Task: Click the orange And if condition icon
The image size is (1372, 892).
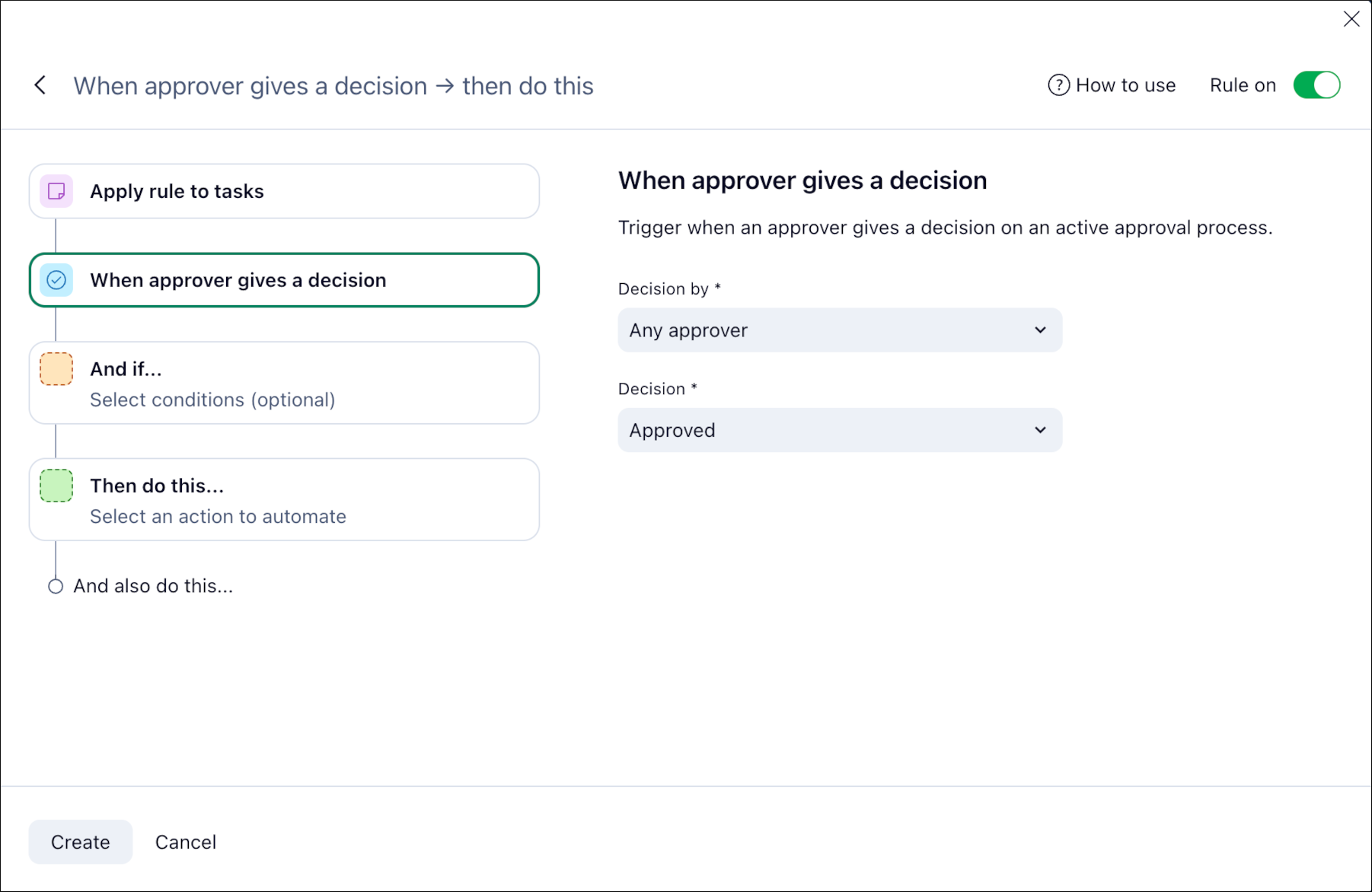Action: pyautogui.click(x=55, y=368)
